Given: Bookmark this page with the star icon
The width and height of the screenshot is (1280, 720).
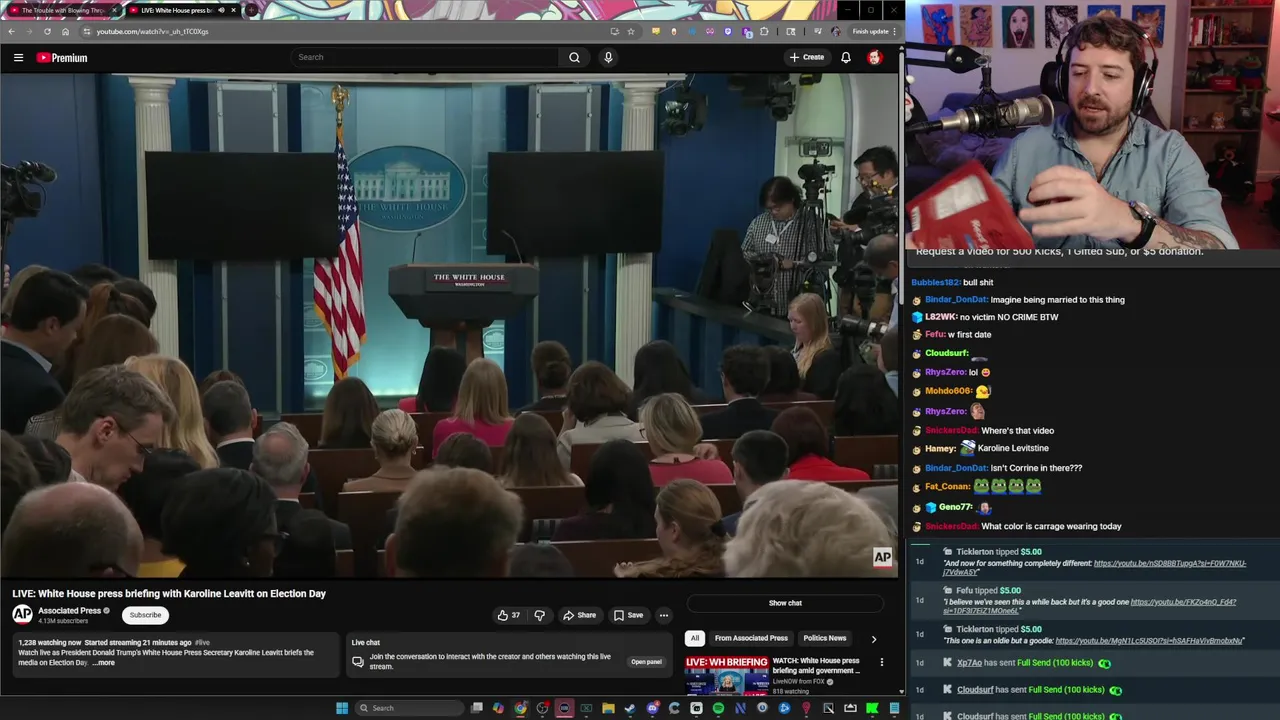Looking at the screenshot, I should tap(631, 31).
